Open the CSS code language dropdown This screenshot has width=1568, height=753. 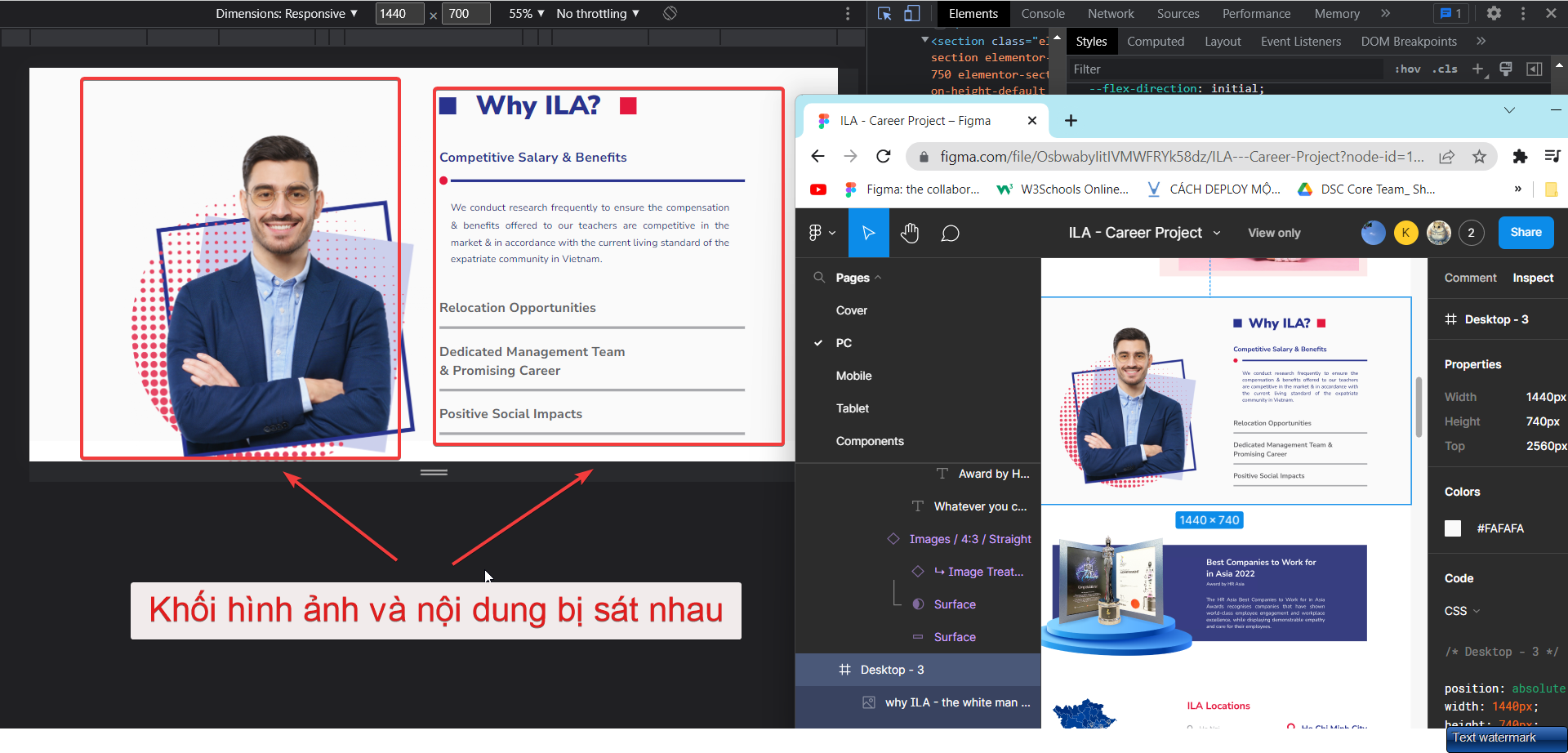point(1462,611)
